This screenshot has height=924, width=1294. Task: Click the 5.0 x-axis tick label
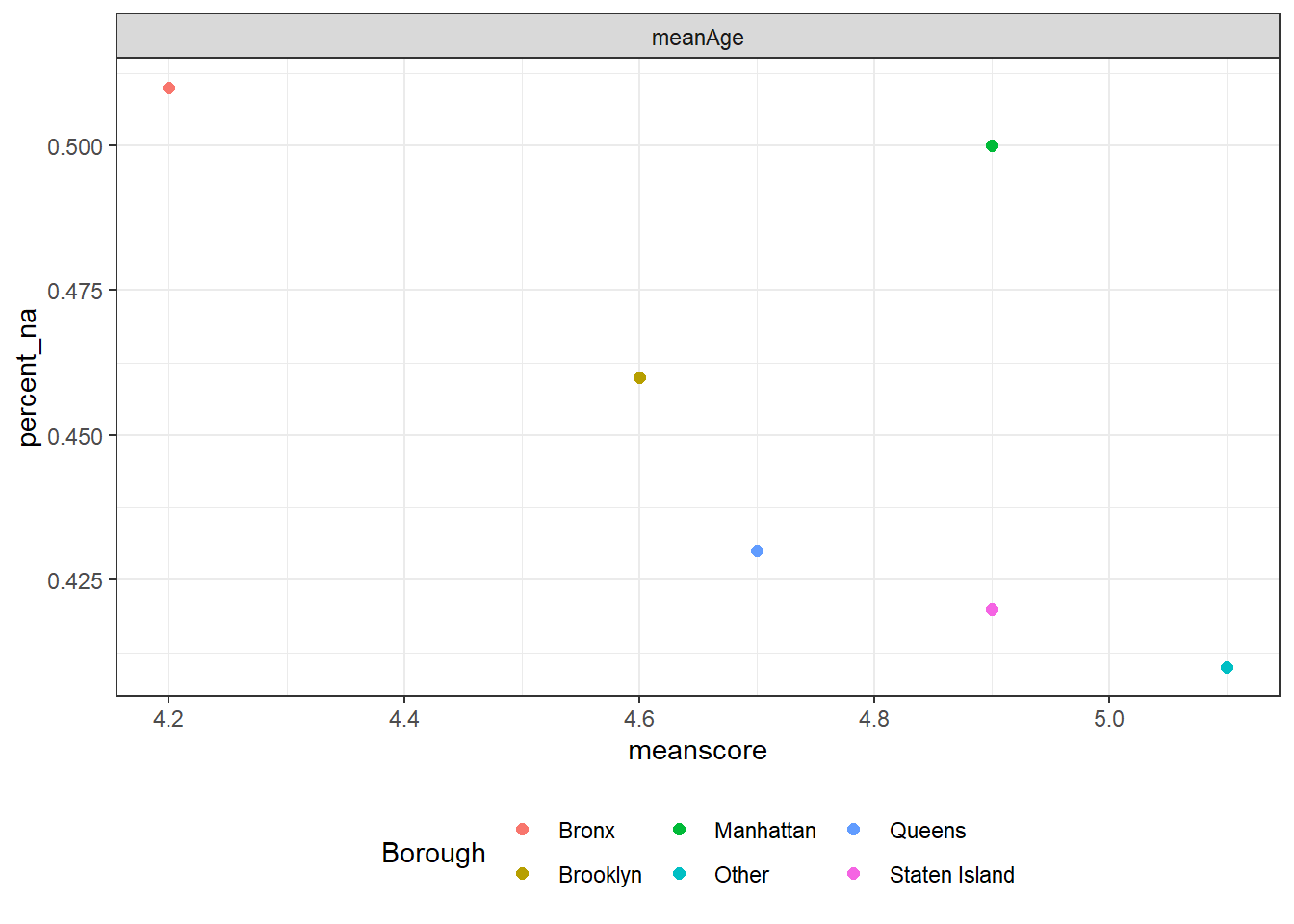(x=1108, y=720)
